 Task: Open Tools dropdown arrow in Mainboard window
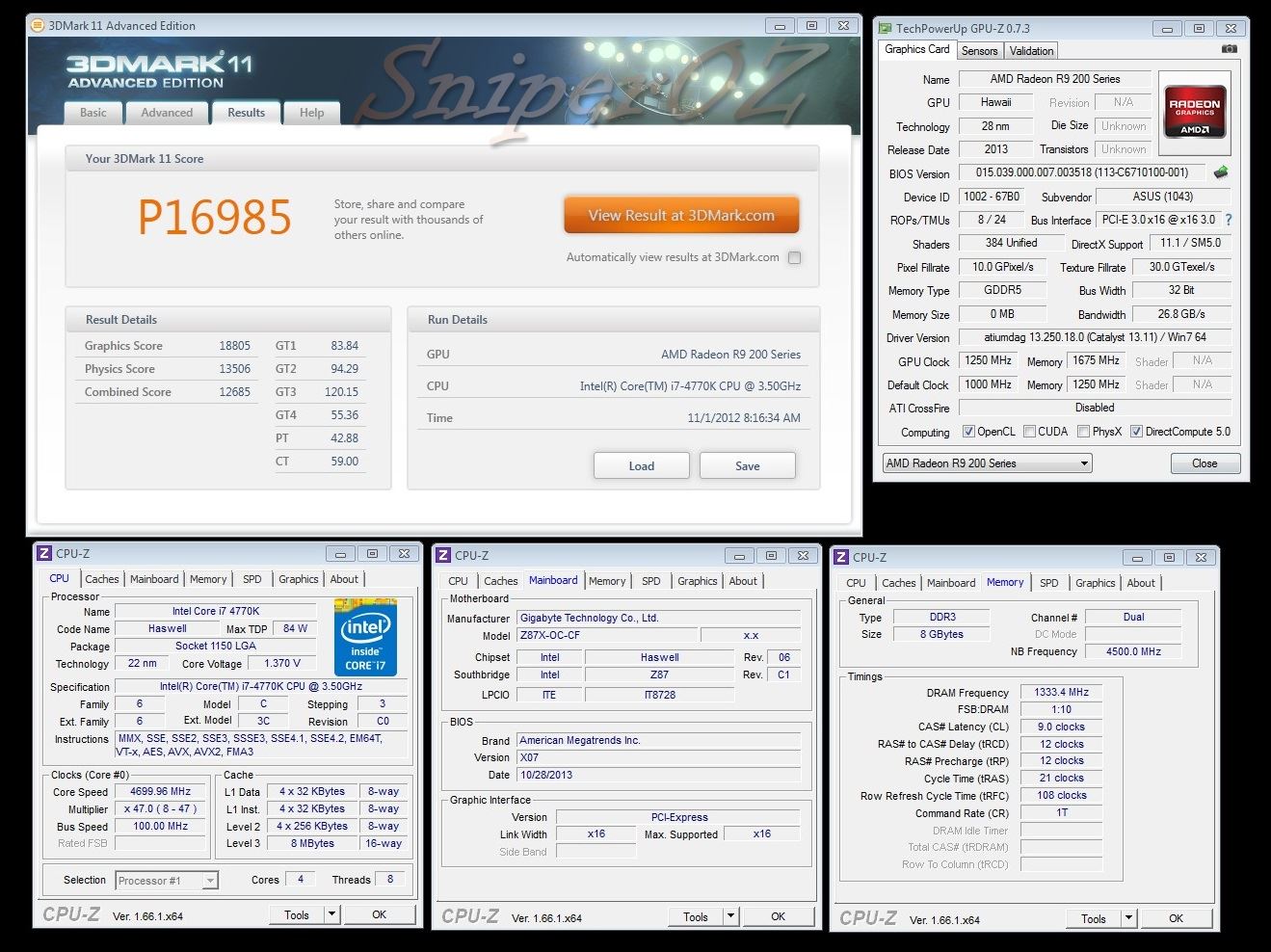730,916
